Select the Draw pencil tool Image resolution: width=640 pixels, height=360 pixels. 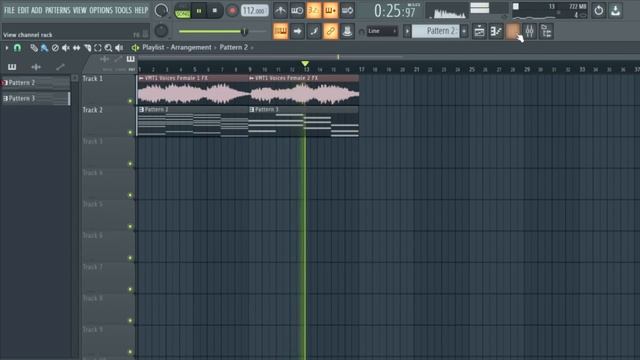(x=34, y=48)
